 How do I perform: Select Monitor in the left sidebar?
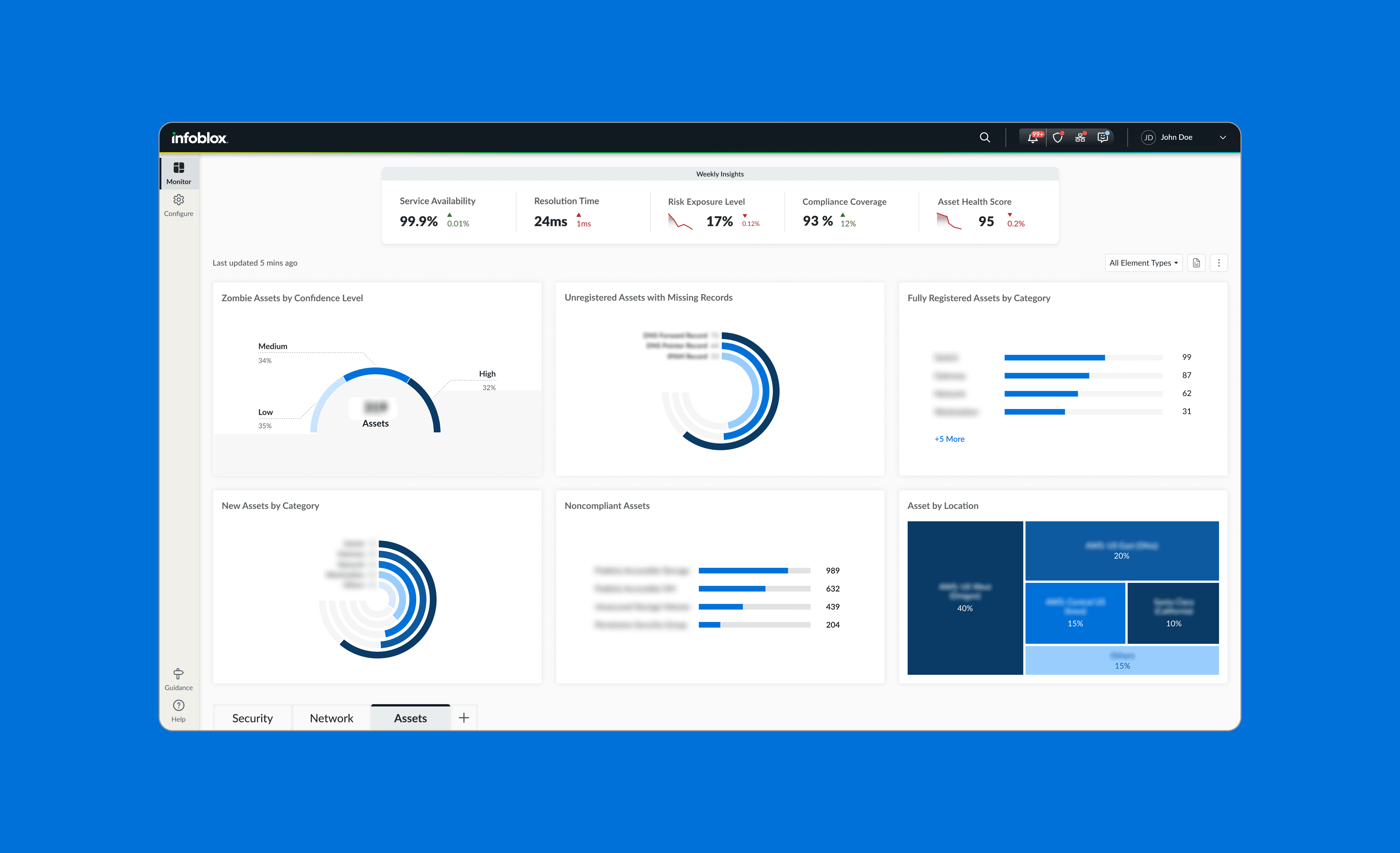tap(178, 173)
